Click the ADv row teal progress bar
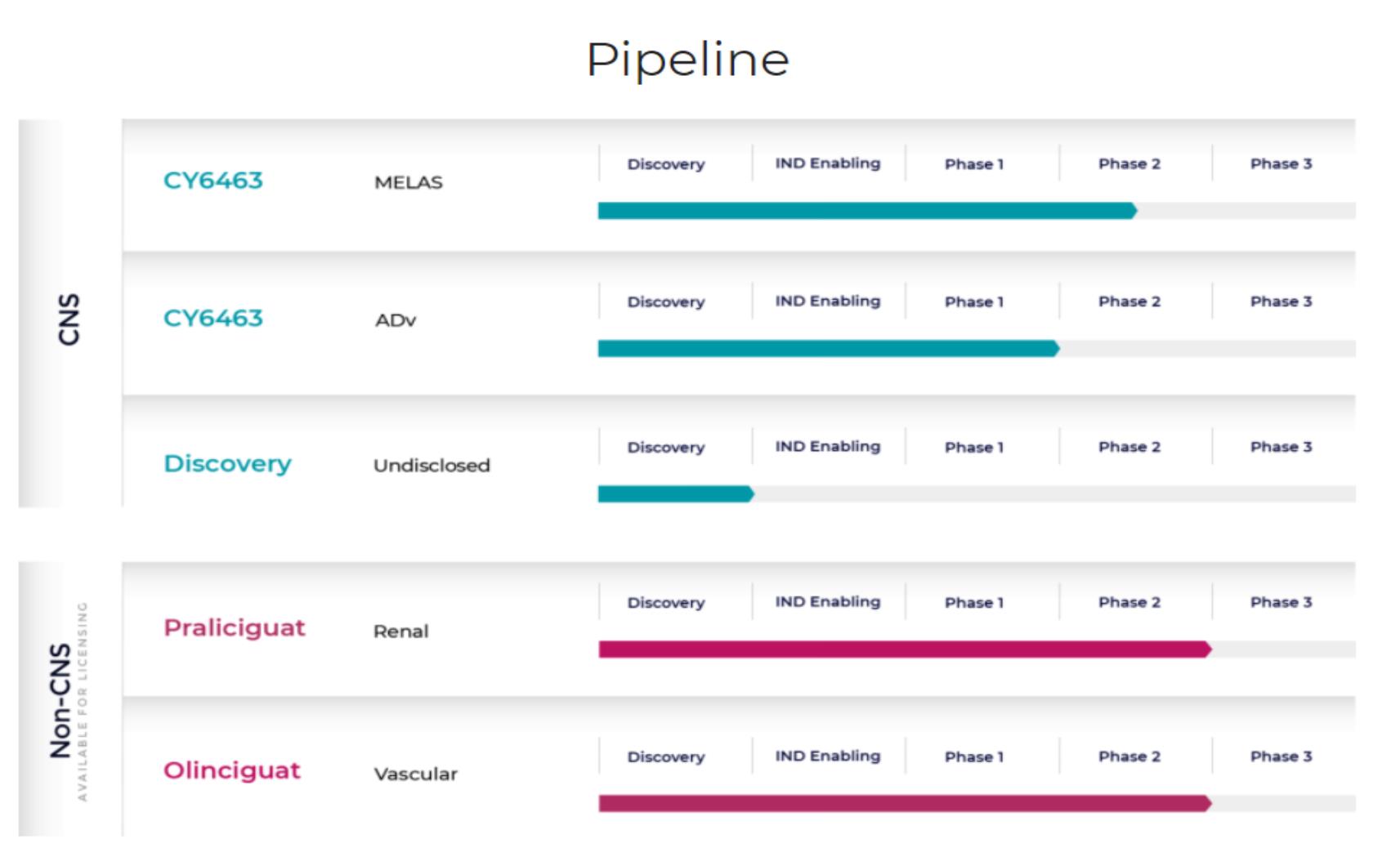This screenshot has height=848, width=1400. tap(828, 349)
